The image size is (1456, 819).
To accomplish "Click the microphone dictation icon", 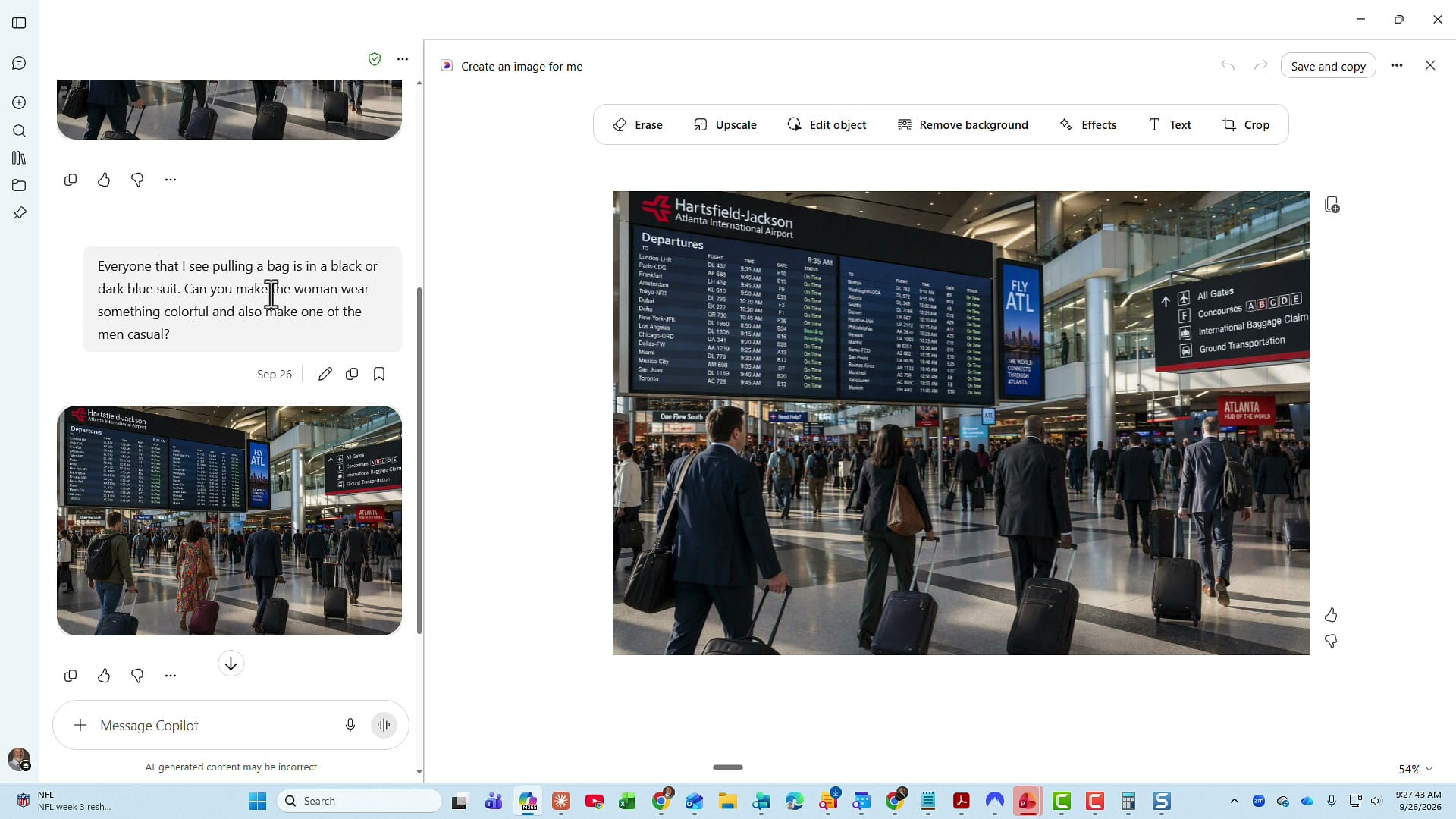I will click(x=350, y=726).
